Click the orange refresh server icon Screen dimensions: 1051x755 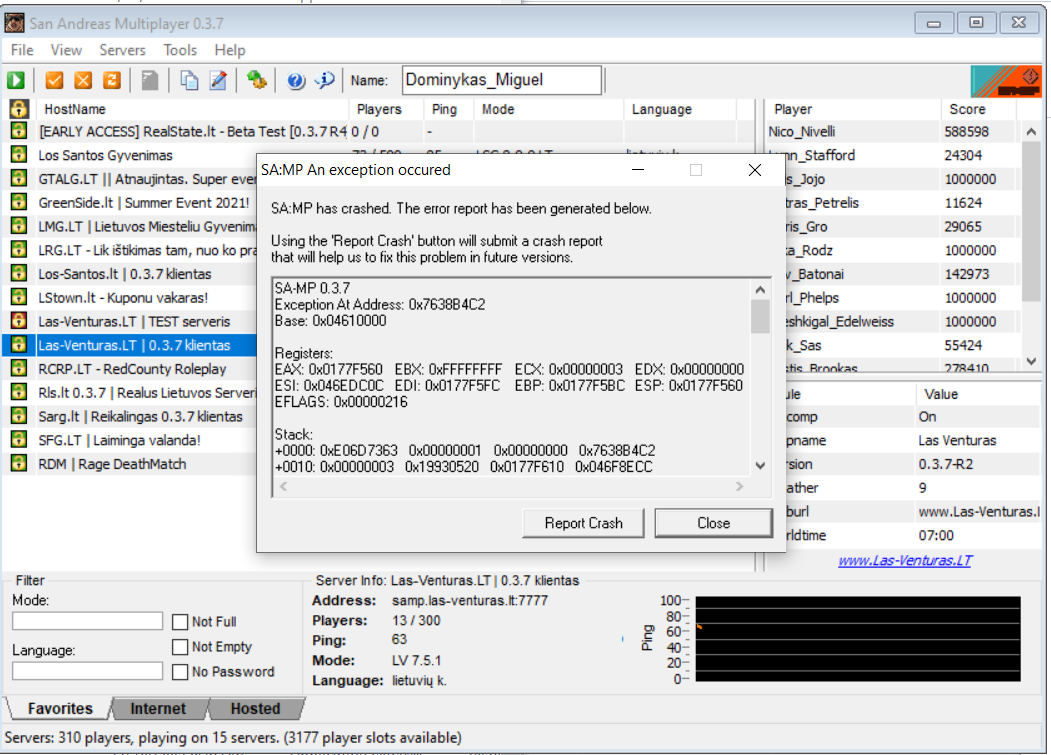tap(112, 80)
